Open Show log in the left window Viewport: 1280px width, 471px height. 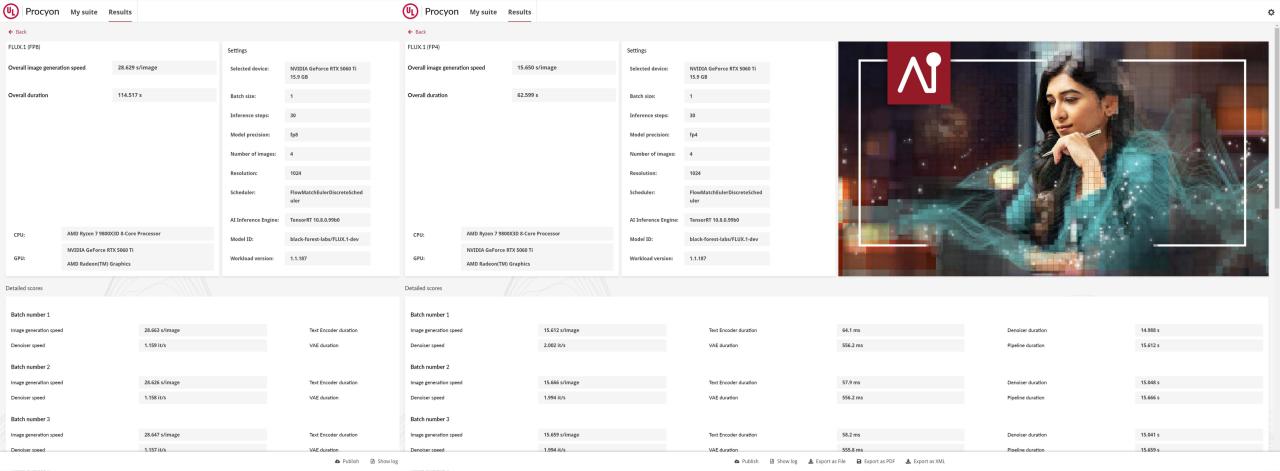pos(384,461)
